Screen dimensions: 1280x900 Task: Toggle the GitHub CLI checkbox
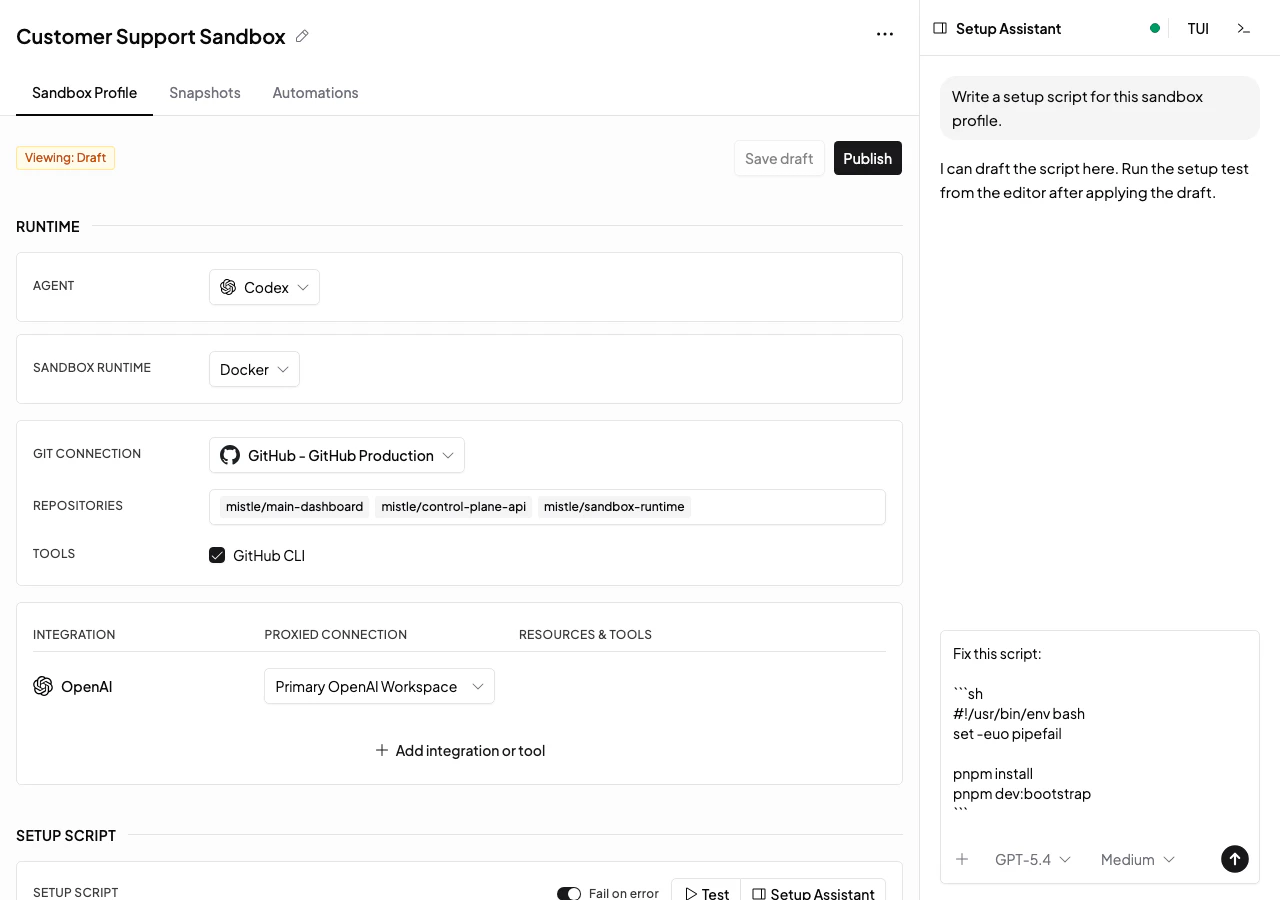point(217,555)
